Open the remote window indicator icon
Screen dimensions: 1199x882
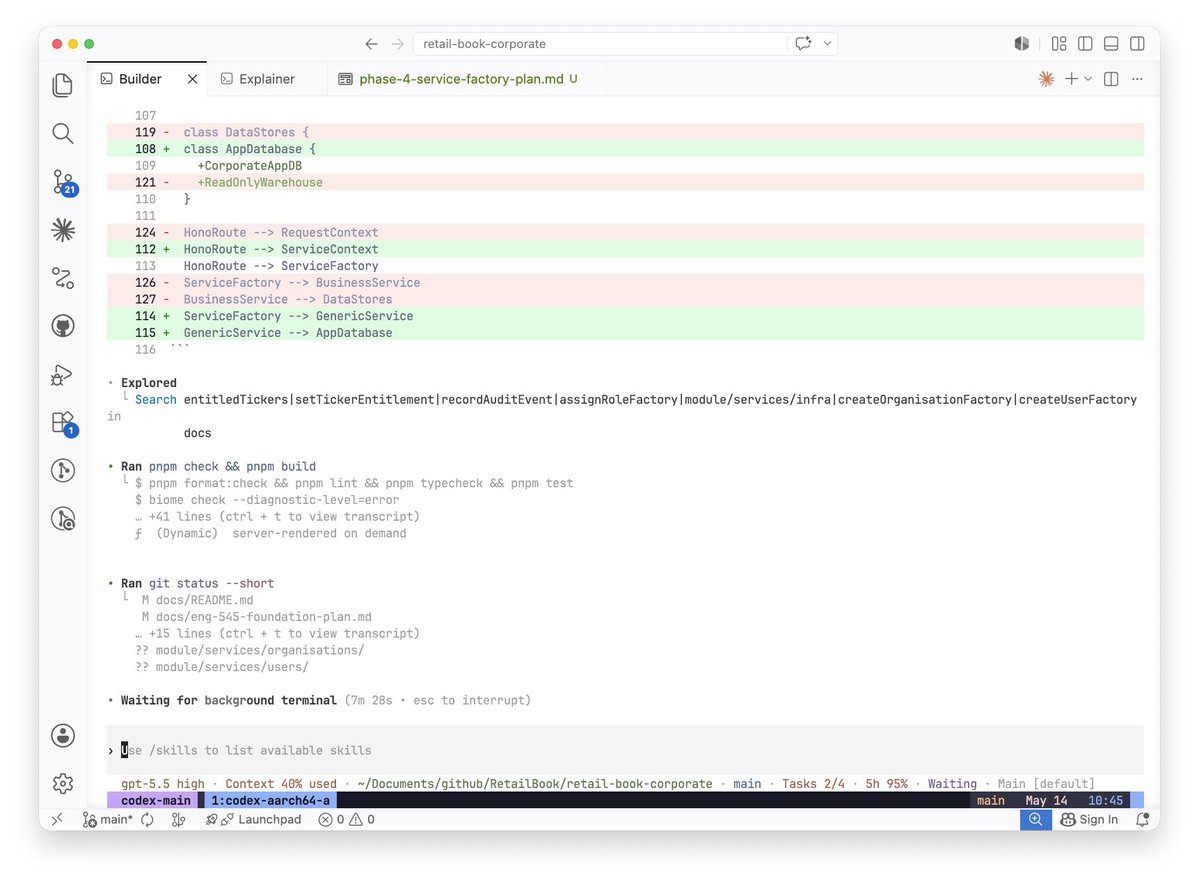(57, 819)
